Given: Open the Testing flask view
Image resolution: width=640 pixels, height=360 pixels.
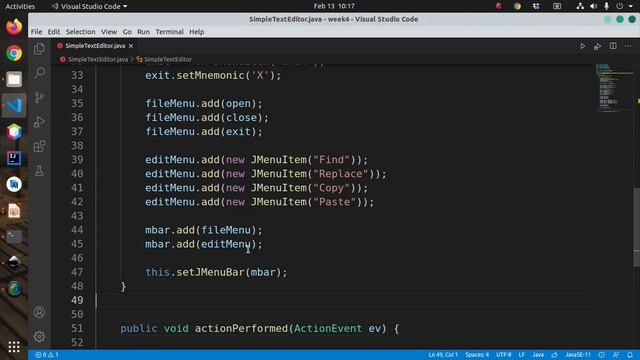Looking at the screenshot, I should pyautogui.click(x=39, y=171).
